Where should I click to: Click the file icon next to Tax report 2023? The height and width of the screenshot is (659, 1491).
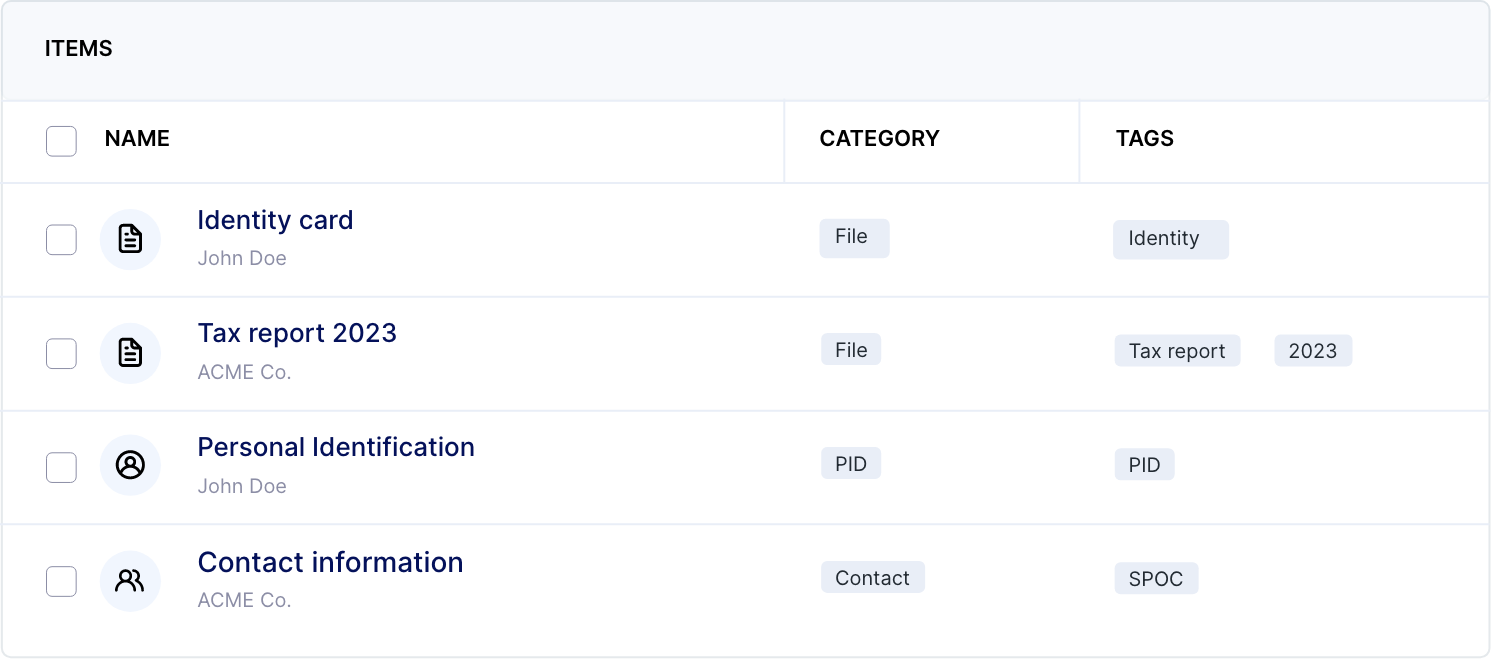(130, 353)
